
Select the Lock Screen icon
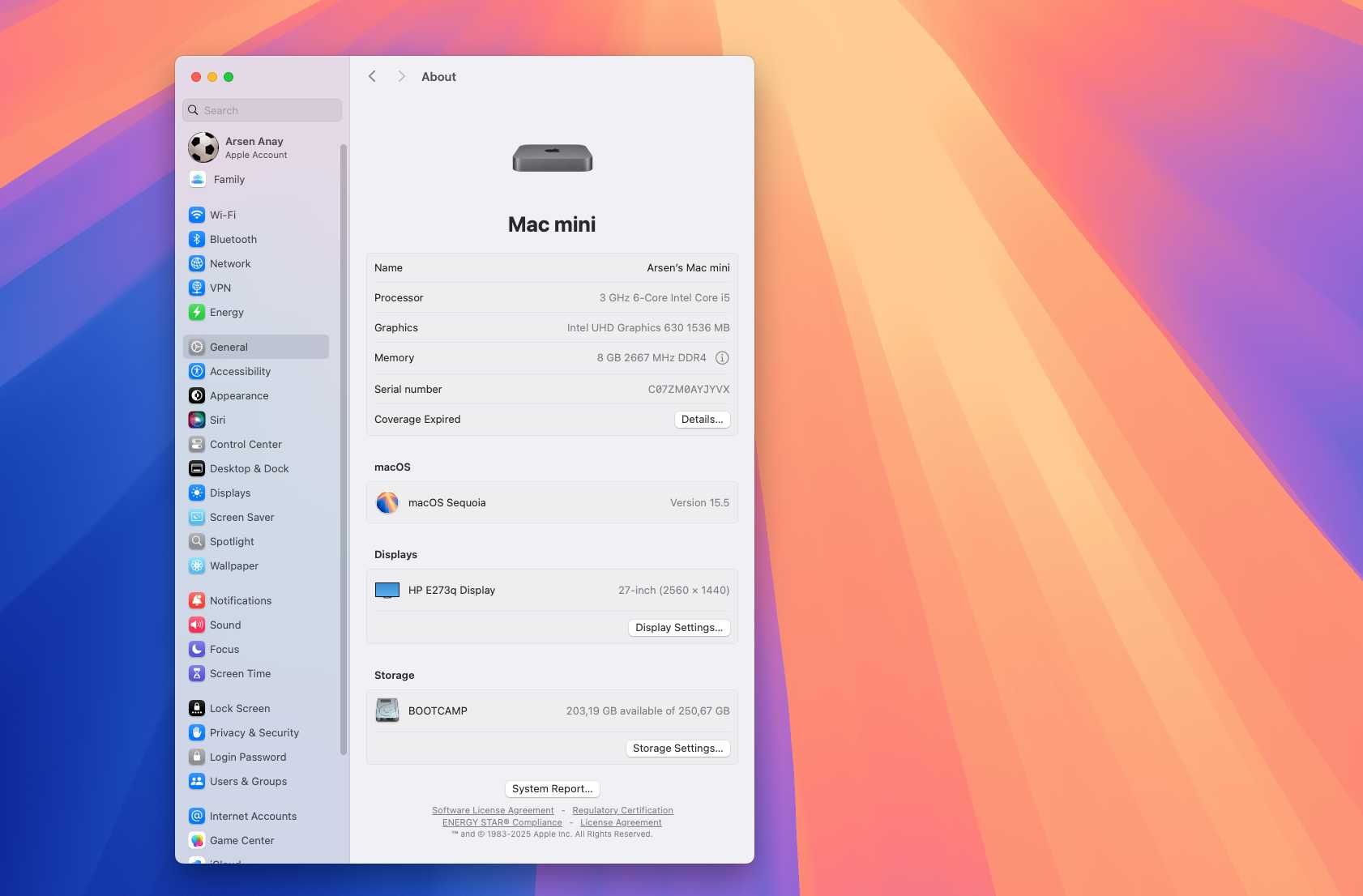[197, 708]
